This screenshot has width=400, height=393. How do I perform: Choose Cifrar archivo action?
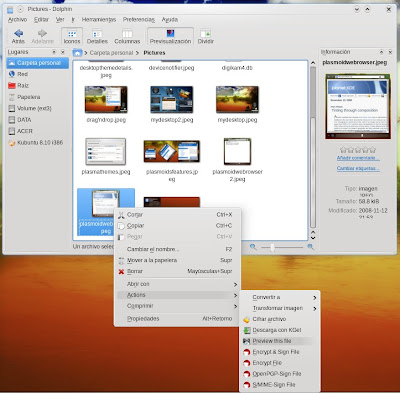(280, 319)
